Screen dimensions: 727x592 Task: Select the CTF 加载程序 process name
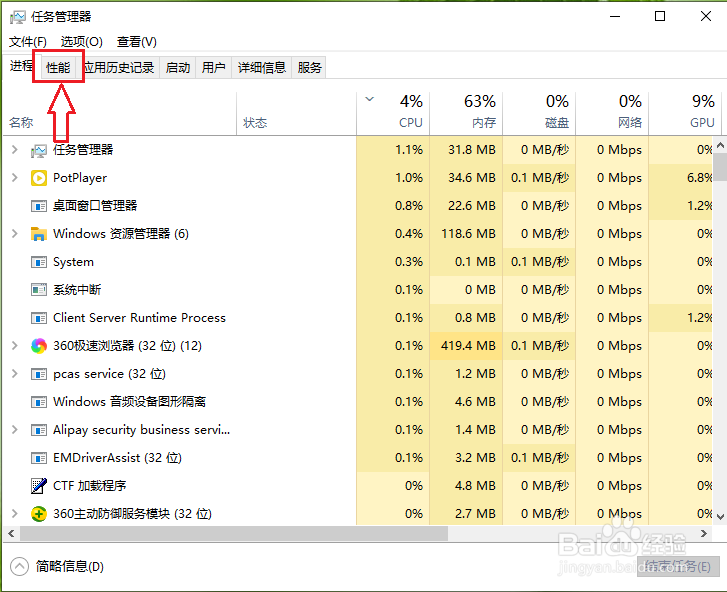coord(89,486)
